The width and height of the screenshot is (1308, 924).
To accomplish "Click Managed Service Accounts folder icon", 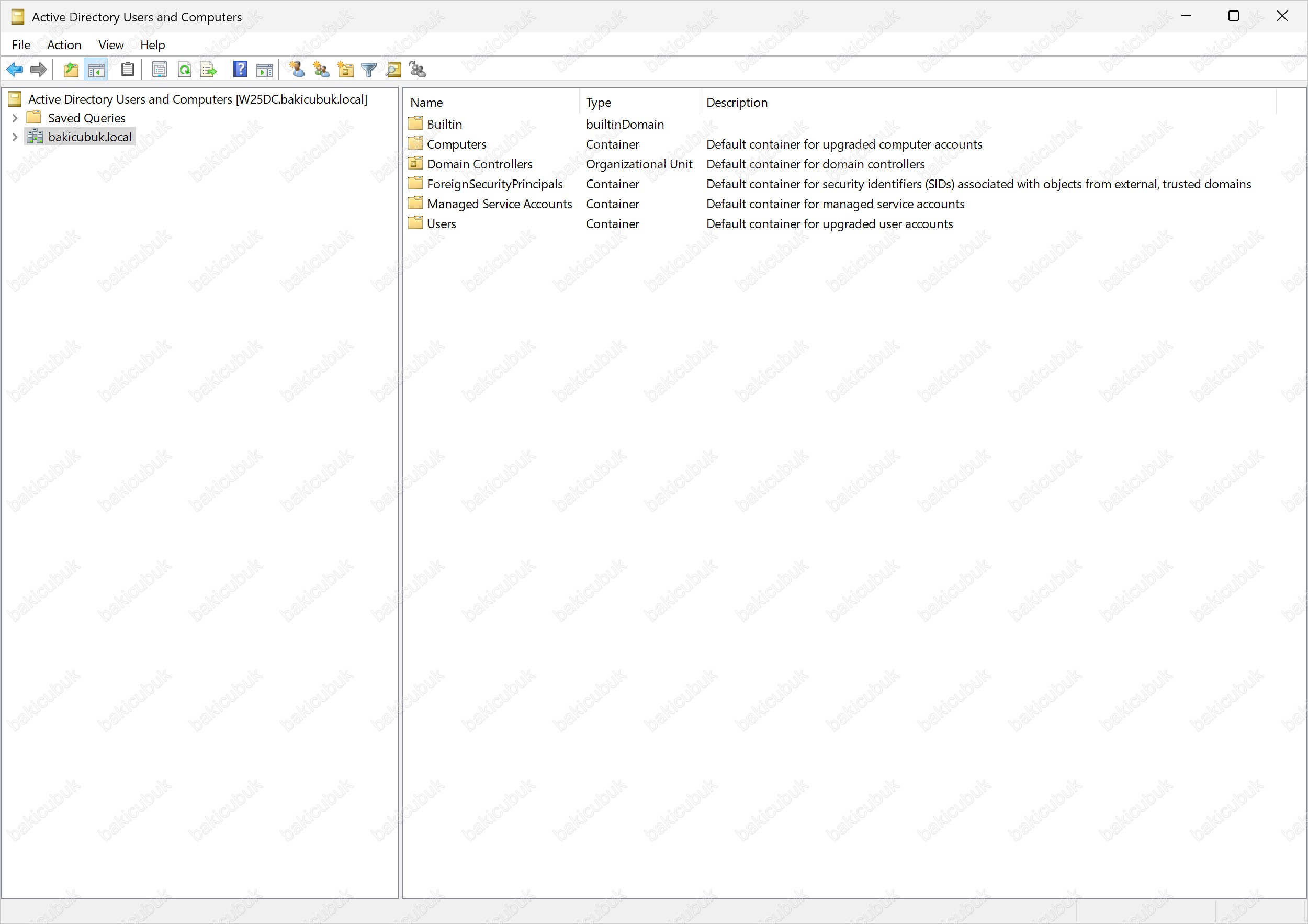I will tap(416, 204).
